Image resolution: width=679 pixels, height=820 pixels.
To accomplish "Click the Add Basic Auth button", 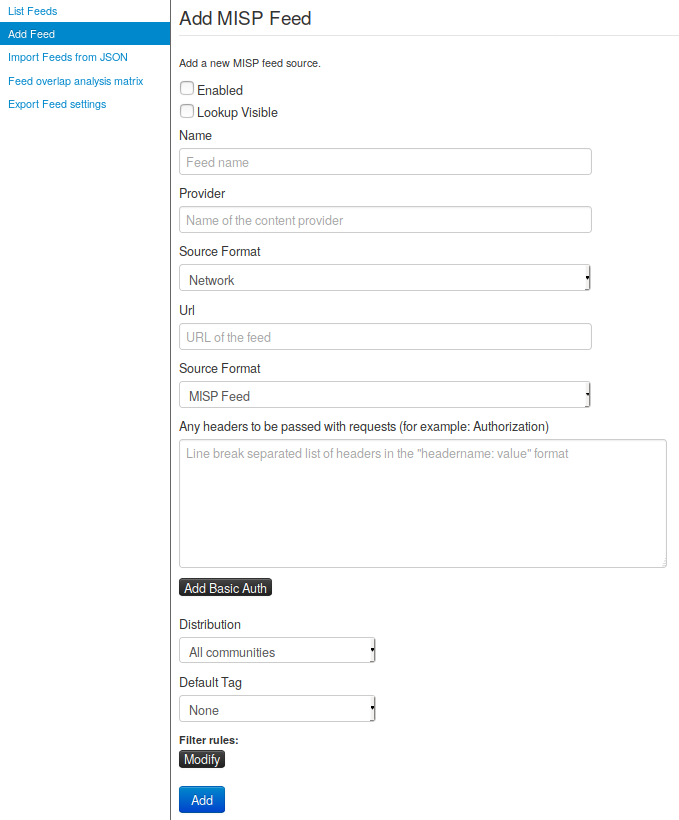I will tap(225, 588).
